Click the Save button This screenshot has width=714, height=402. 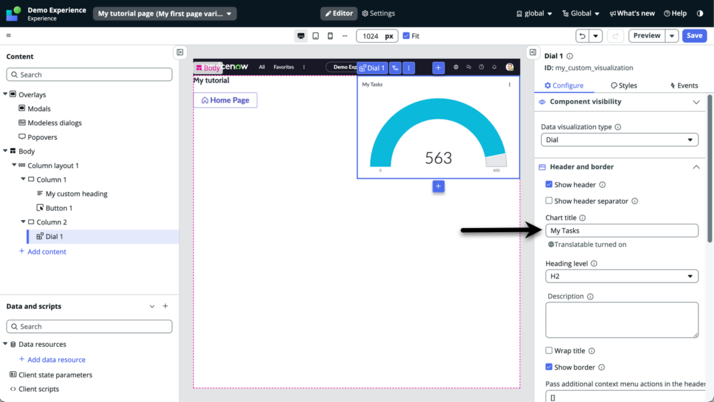[x=694, y=36]
